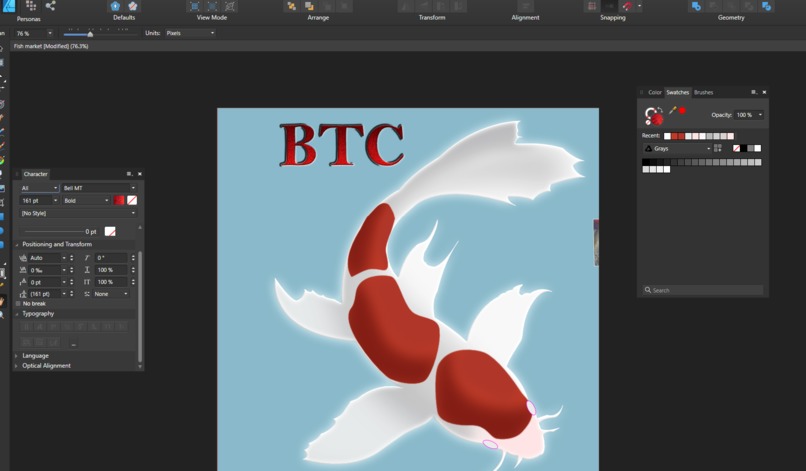Close the Swatches panel
This screenshot has height=471, width=806.
[x=764, y=93]
